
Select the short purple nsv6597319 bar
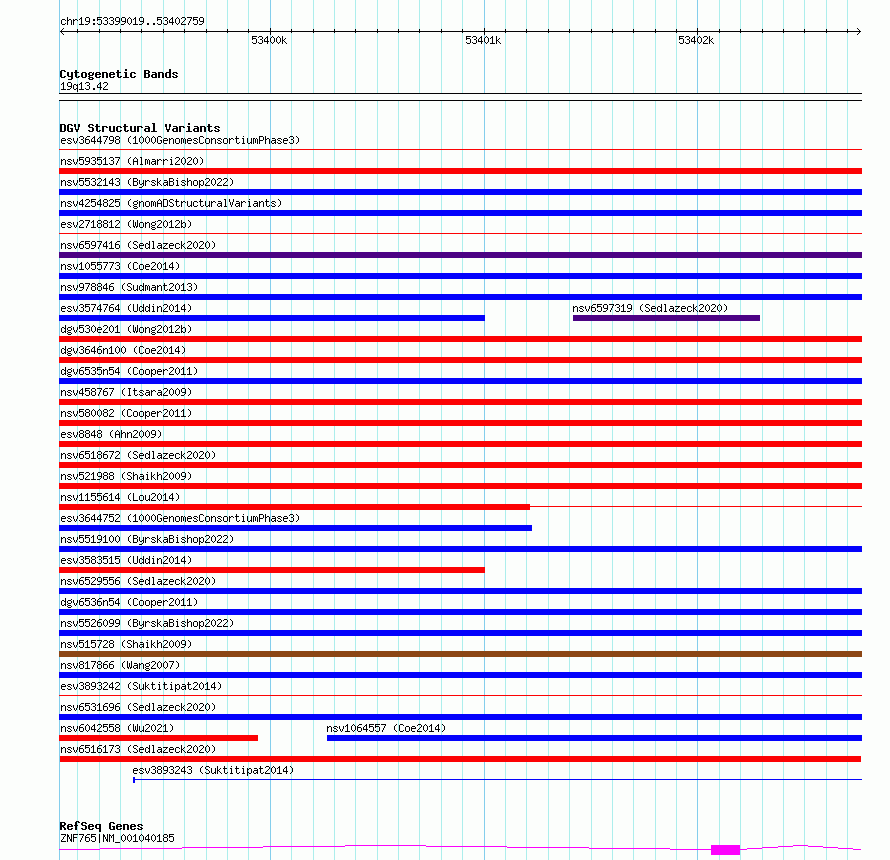(x=666, y=318)
